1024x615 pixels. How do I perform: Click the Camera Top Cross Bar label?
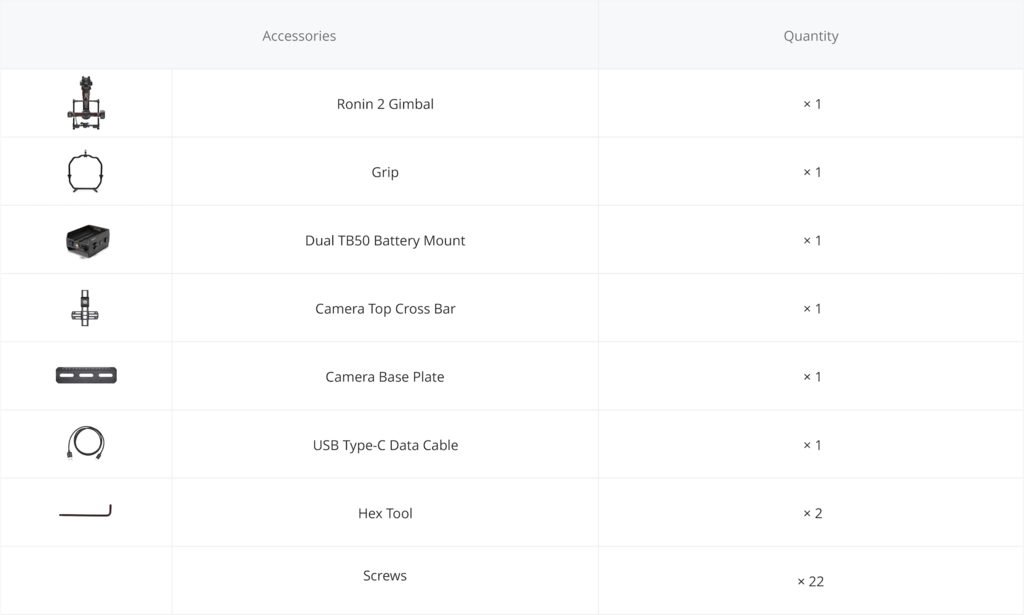pyautogui.click(x=385, y=309)
